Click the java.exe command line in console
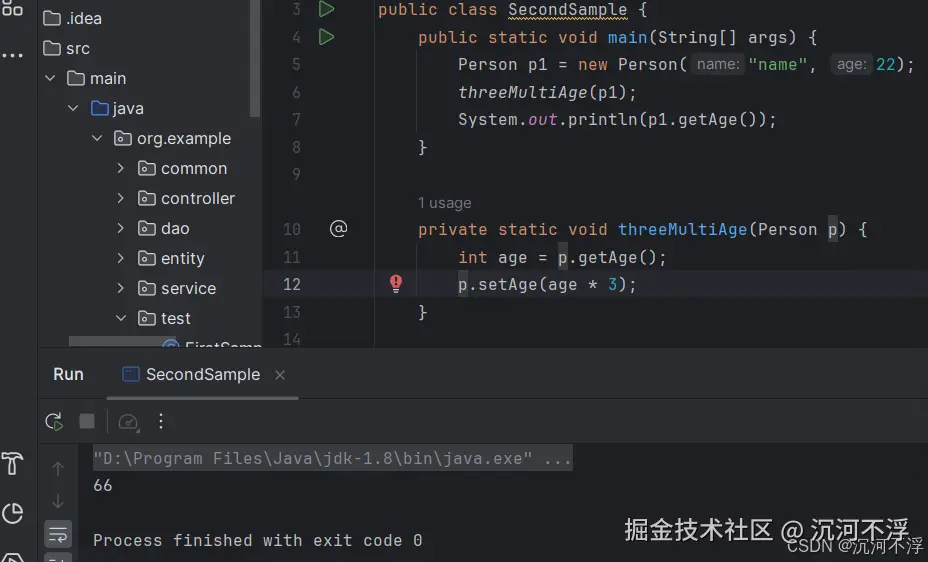 333,458
